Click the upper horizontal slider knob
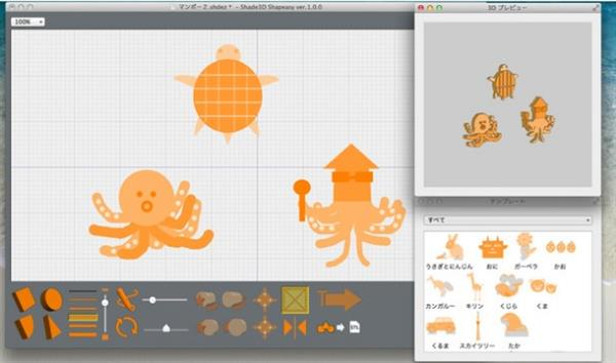616x363 pixels. (x=152, y=300)
